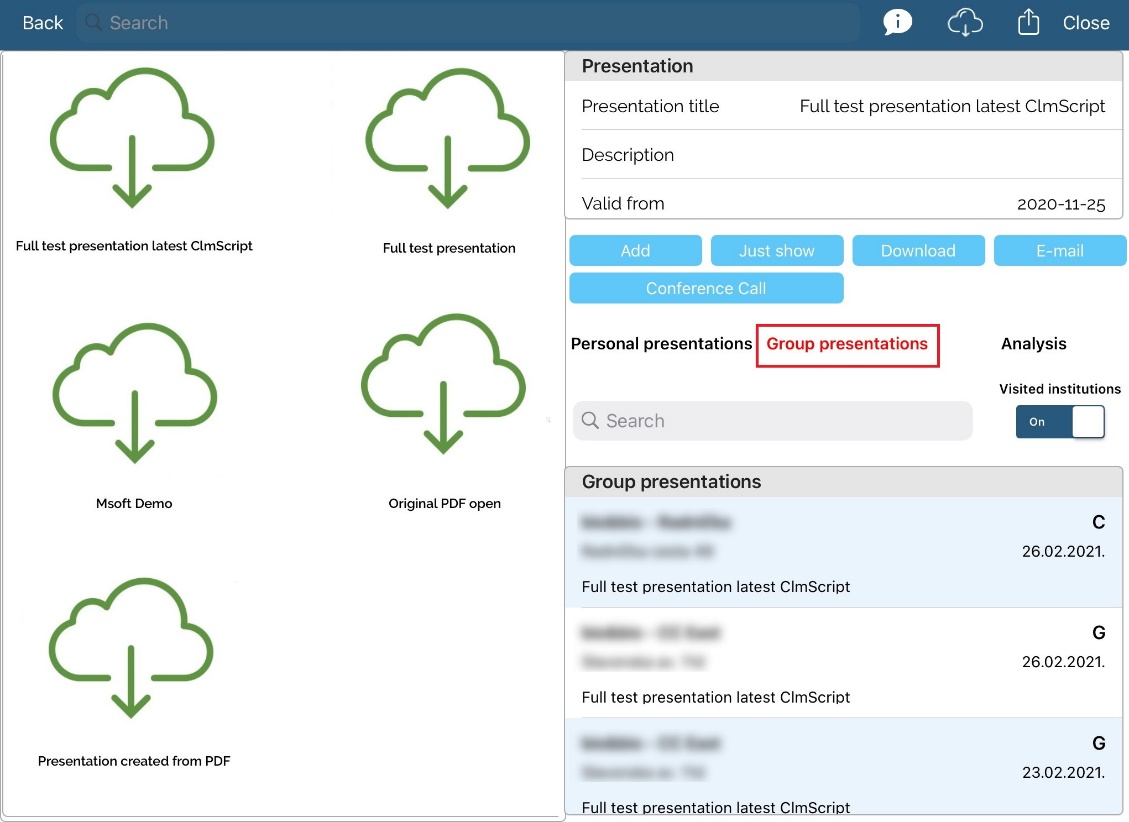Click the info speech bubble icon
Screen dimensions: 1129x822
click(x=897, y=23)
